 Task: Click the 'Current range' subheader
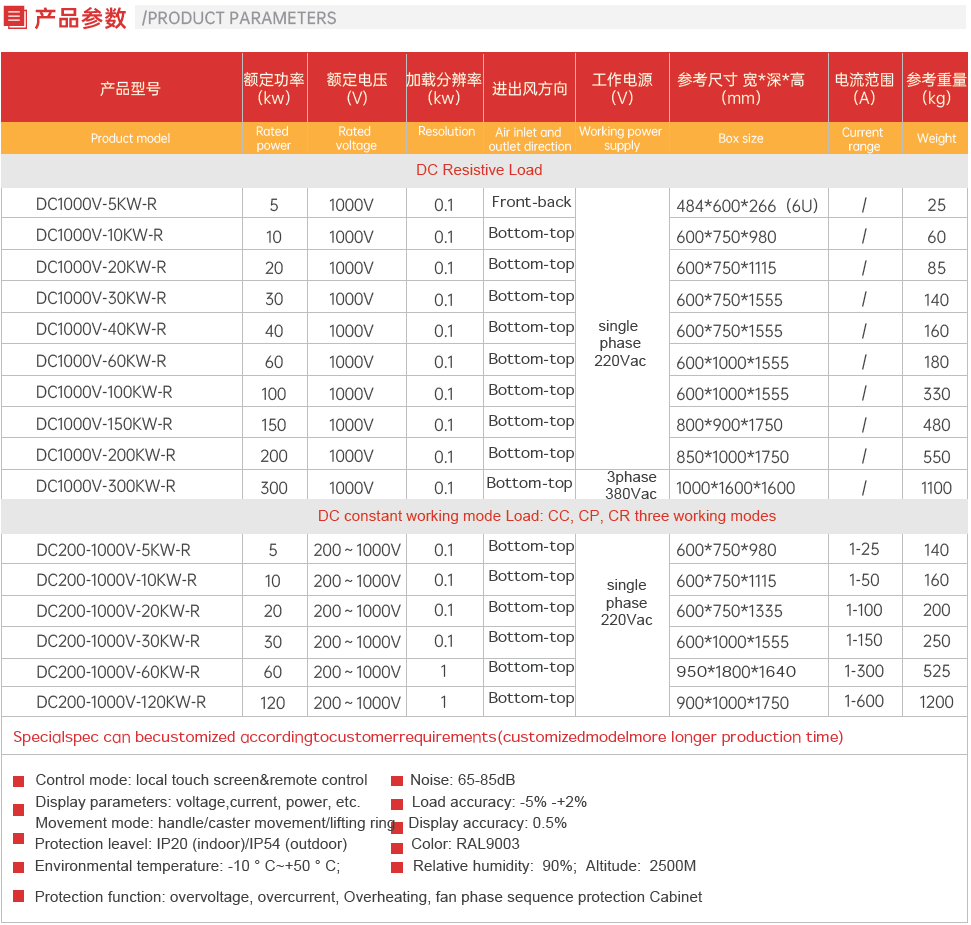pyautogui.click(x=863, y=139)
